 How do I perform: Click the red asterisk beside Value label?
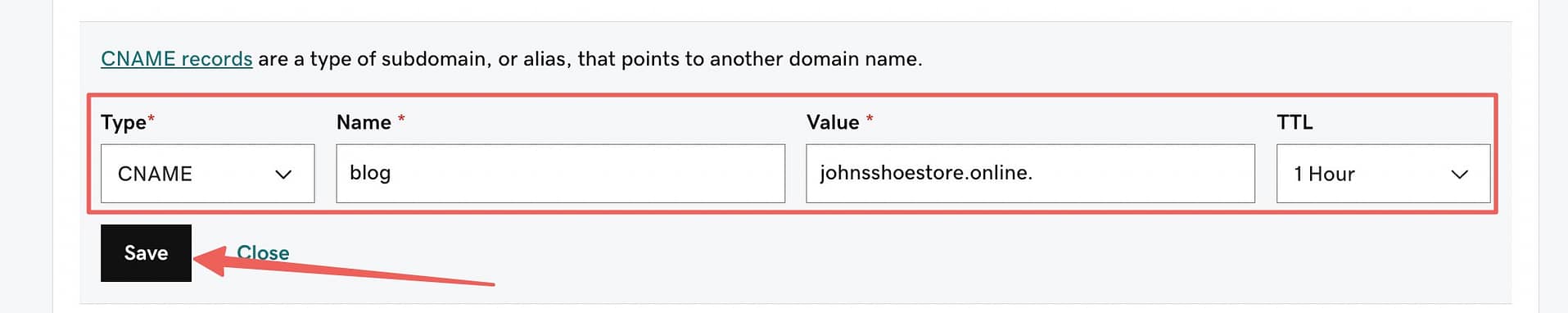pyautogui.click(x=870, y=120)
